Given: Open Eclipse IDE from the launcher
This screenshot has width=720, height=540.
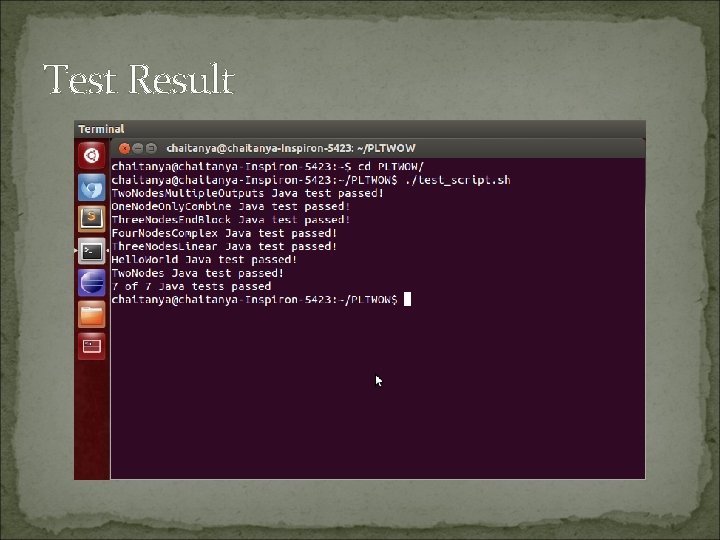Looking at the screenshot, I should pos(92,282).
